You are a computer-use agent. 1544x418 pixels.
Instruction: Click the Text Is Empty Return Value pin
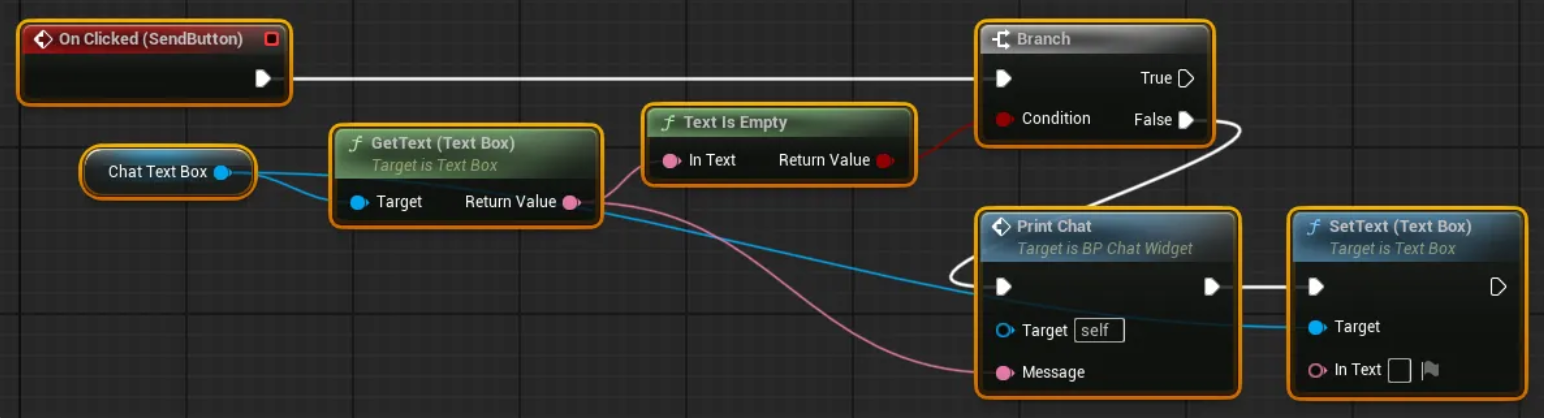click(884, 160)
